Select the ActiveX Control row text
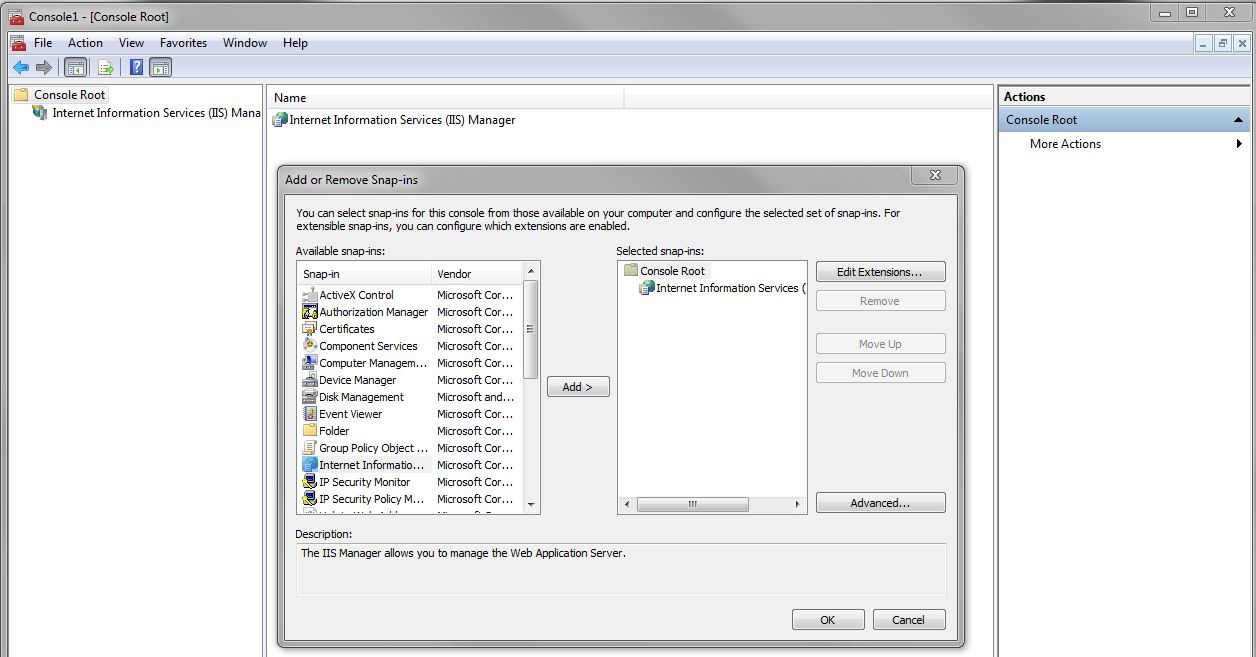 coord(356,295)
